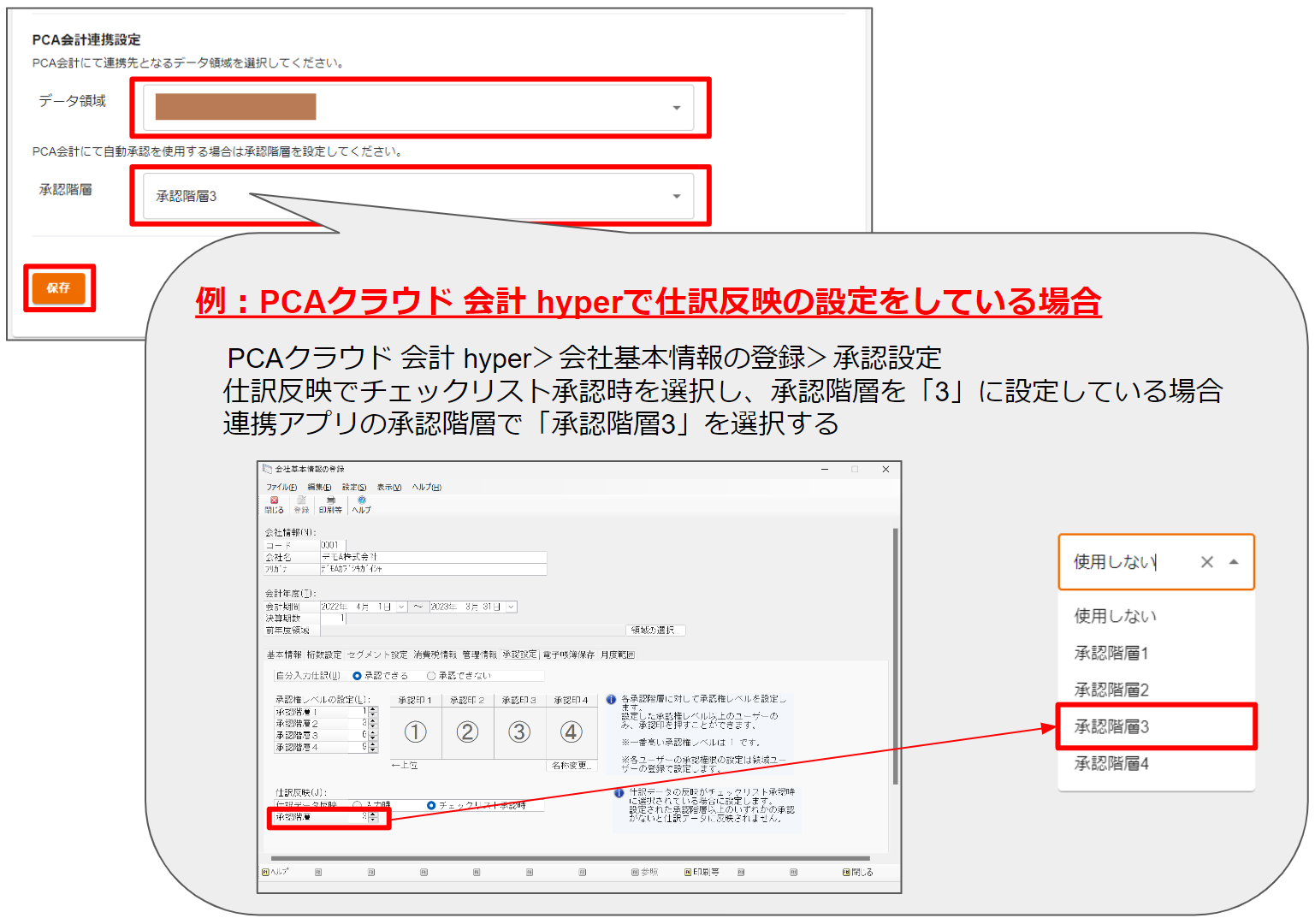Open the 表示(V) menu
The image size is (1315, 924).
[389, 488]
